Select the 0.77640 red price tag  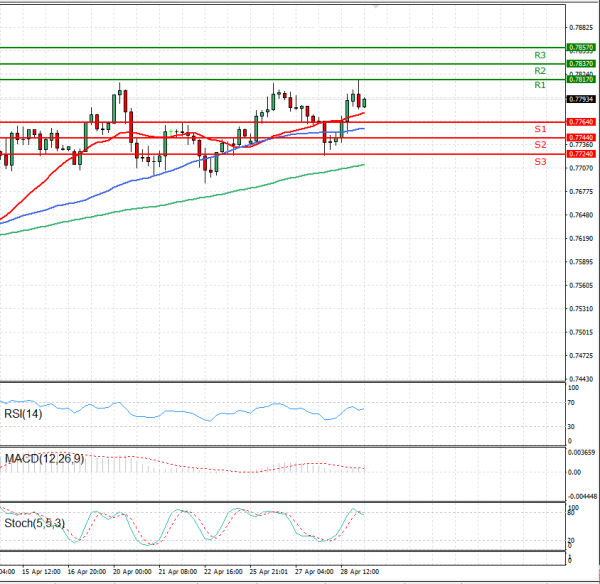pos(581,122)
